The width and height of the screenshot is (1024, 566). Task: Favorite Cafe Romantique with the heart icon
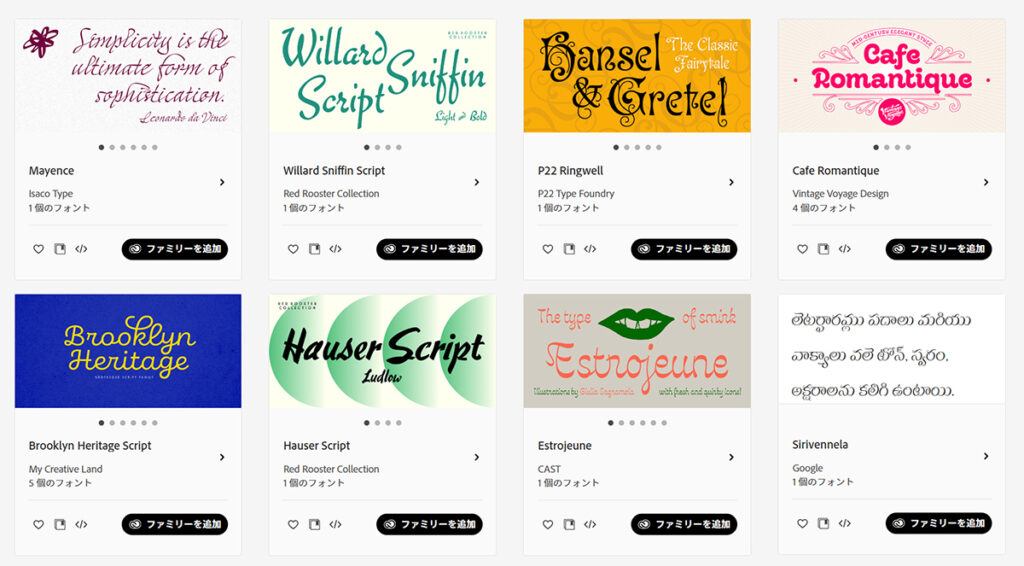coord(803,249)
